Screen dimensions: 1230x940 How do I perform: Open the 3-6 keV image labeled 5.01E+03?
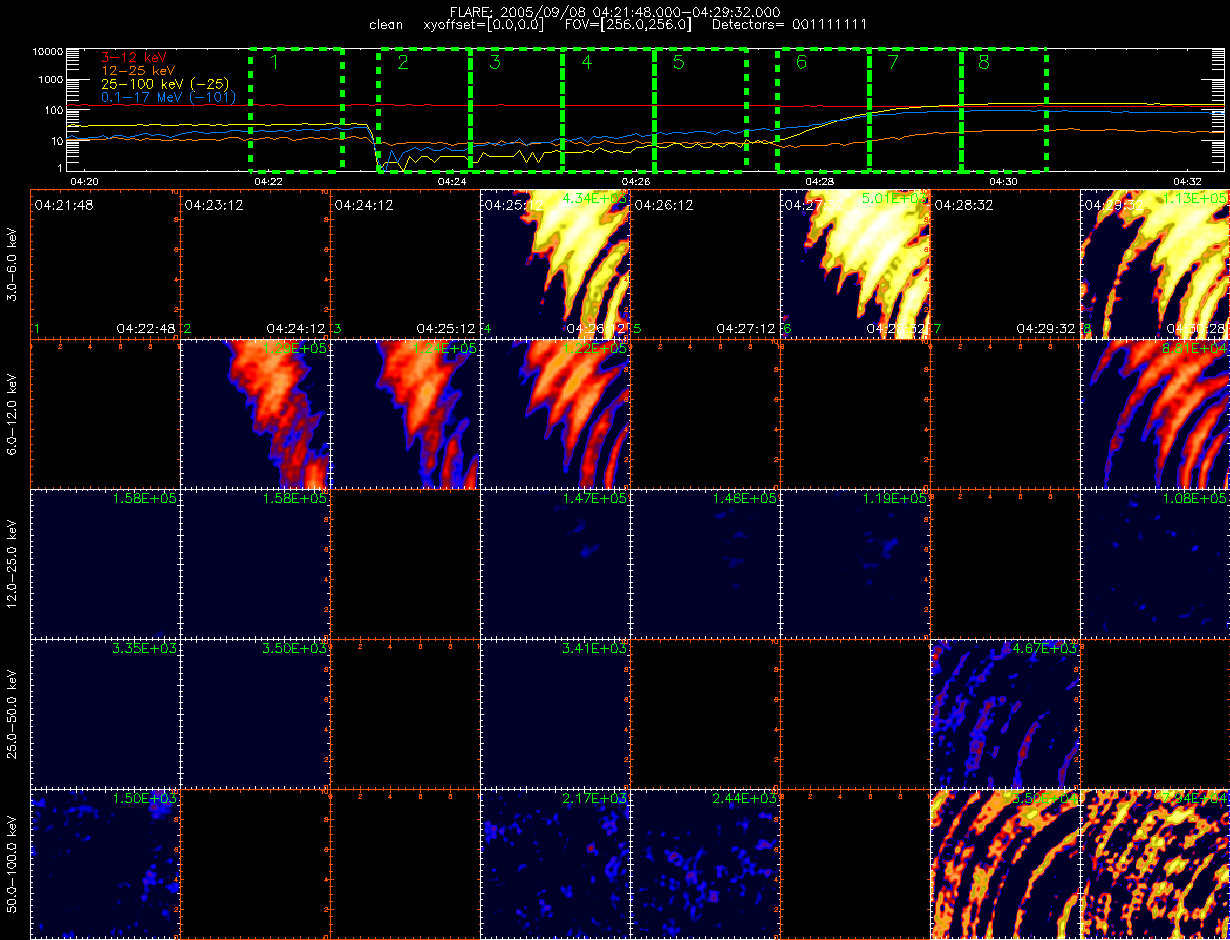click(x=855, y=263)
